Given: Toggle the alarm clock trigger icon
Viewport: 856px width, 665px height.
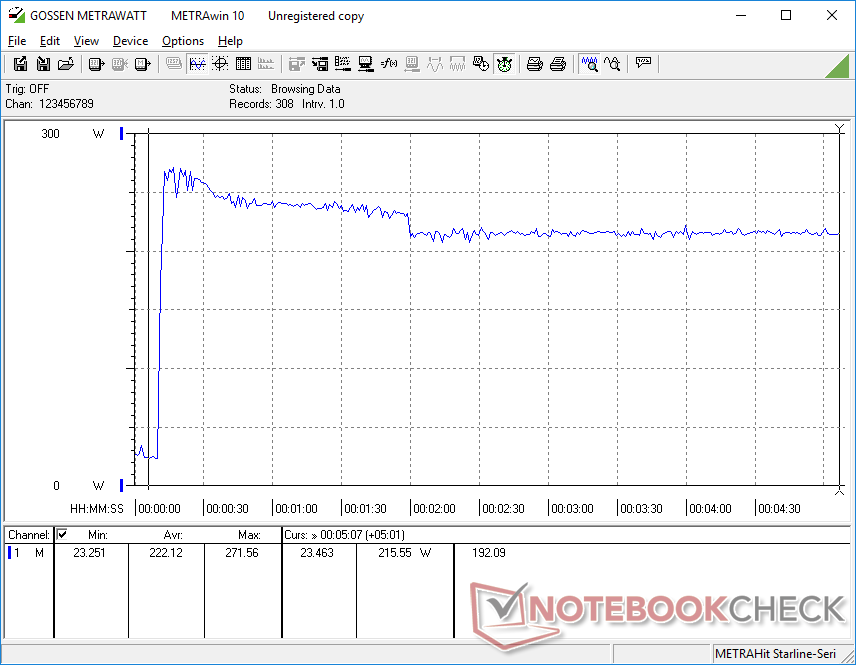Looking at the screenshot, I should 504,64.
